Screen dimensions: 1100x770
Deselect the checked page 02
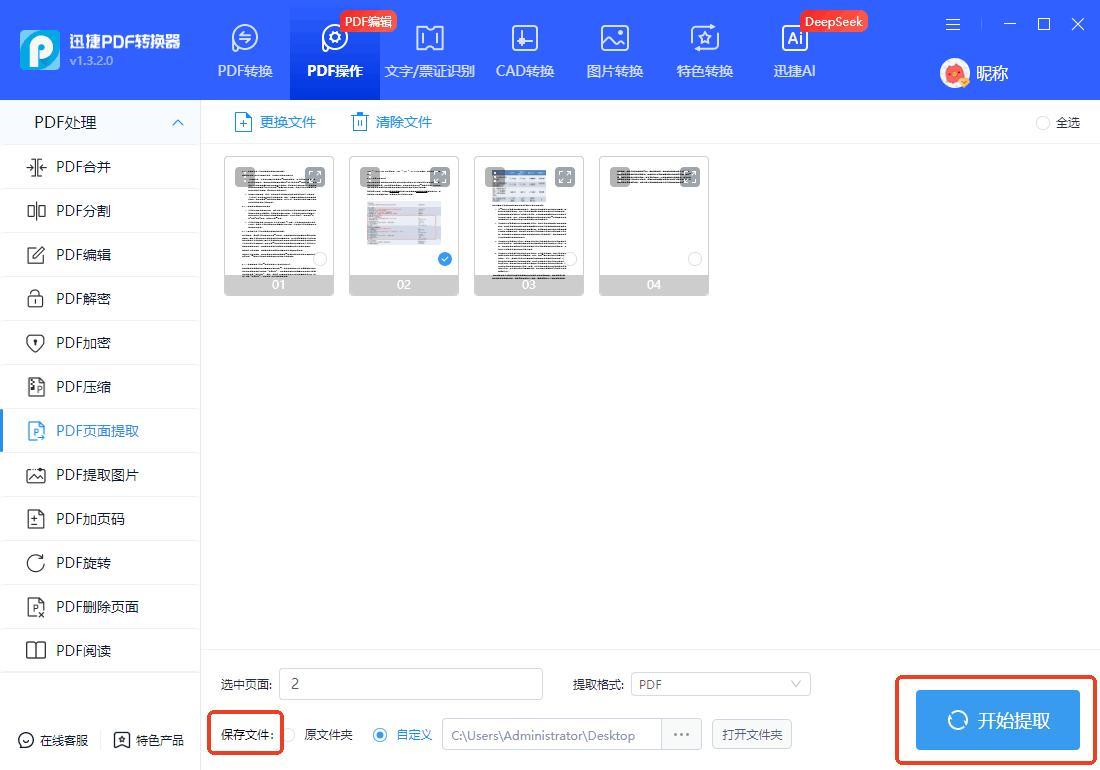tap(445, 259)
